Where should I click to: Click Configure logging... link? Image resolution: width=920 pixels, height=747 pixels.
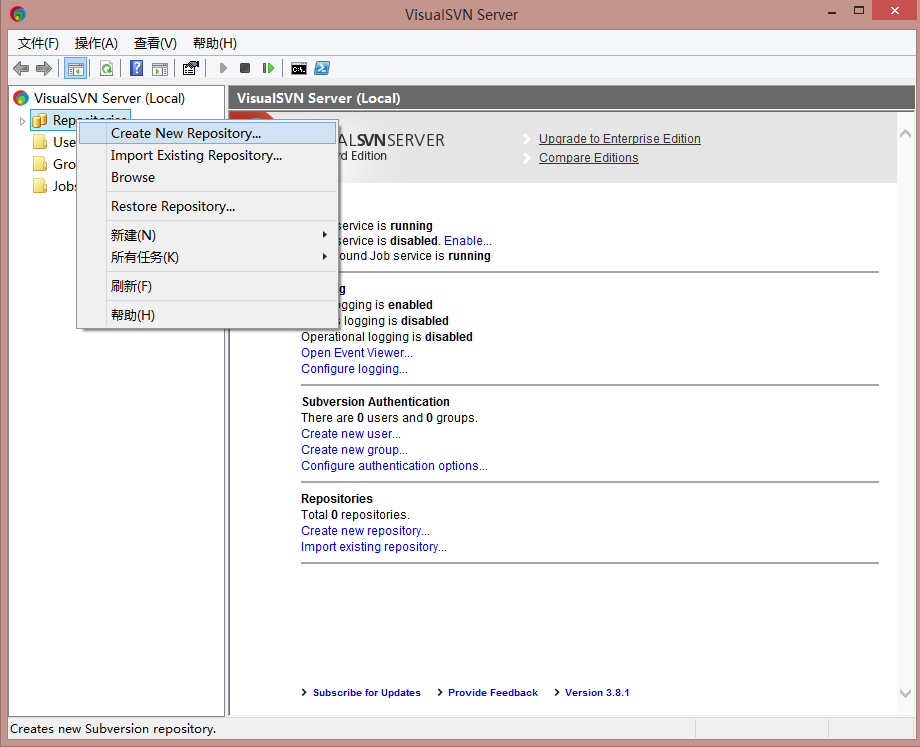coord(354,369)
